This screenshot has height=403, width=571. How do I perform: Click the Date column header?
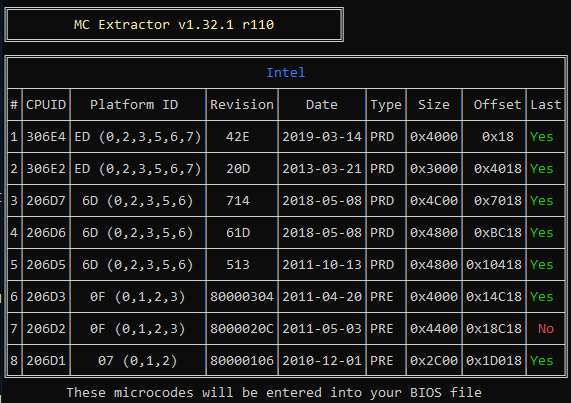322,105
